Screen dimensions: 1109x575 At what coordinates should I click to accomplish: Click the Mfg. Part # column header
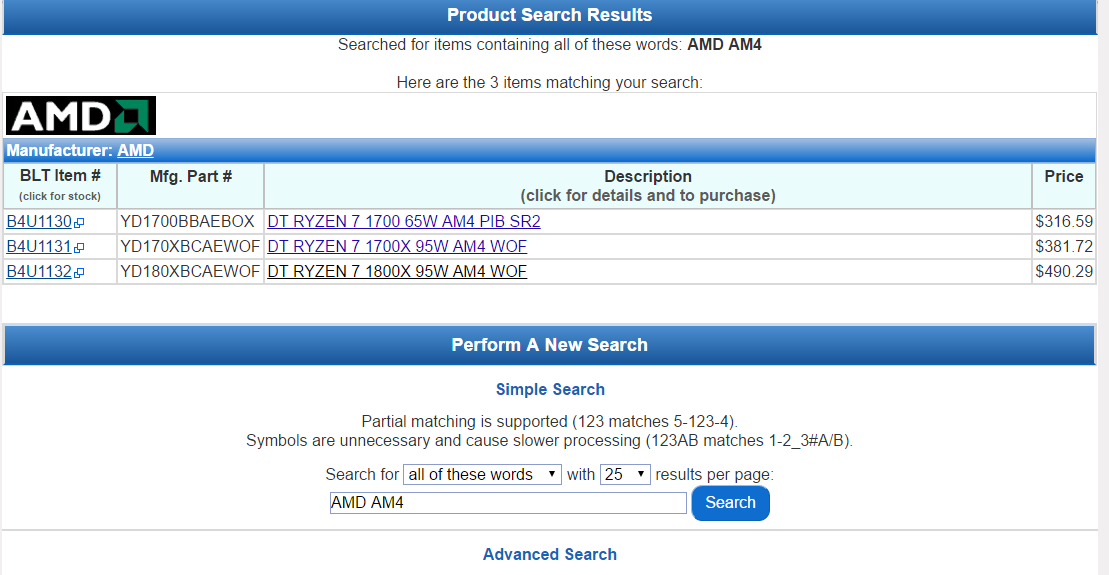coord(190,185)
